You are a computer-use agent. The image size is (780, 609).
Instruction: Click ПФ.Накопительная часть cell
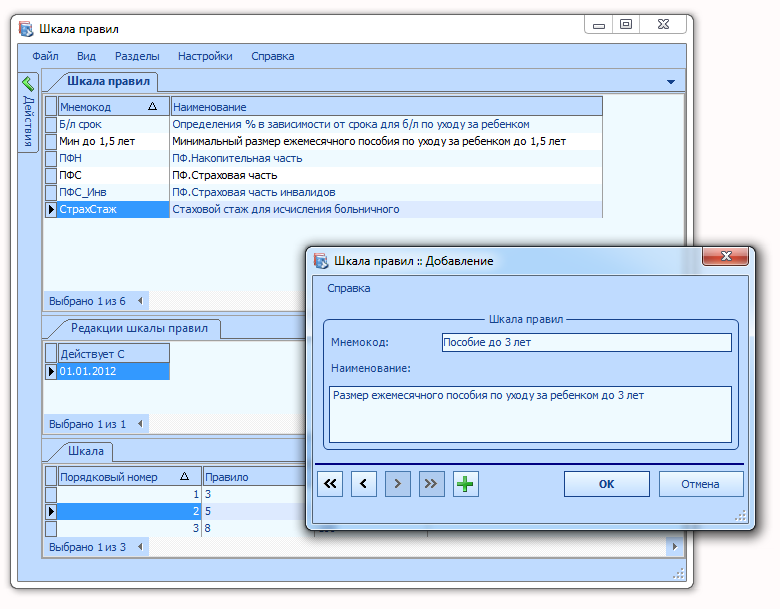pyautogui.click(x=387, y=158)
